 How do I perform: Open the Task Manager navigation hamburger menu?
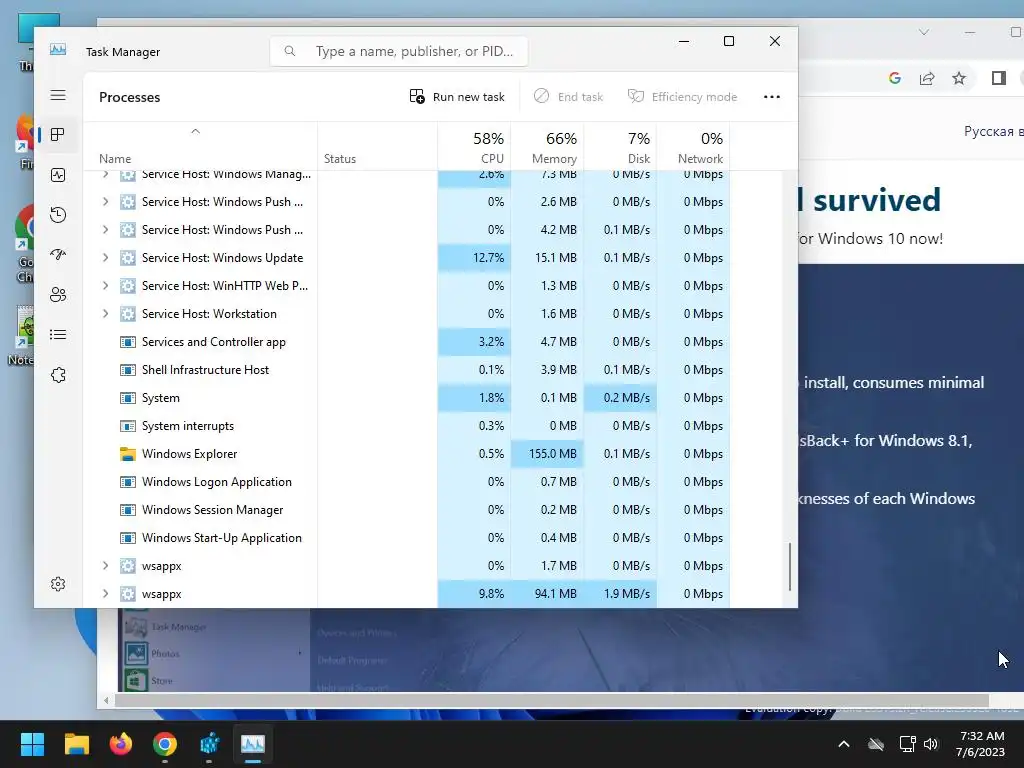pos(58,95)
